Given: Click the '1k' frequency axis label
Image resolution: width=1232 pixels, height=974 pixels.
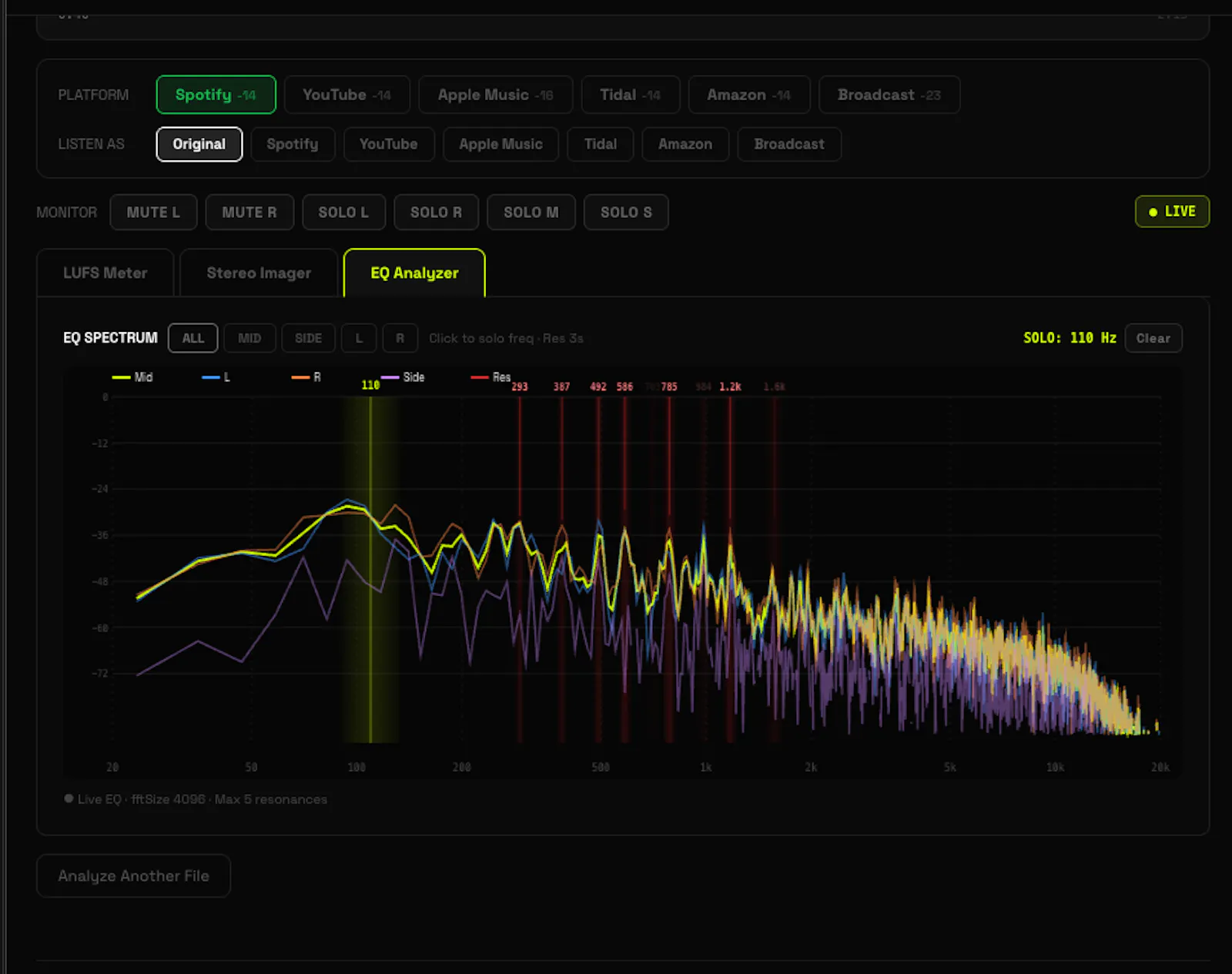Looking at the screenshot, I should click(705, 767).
